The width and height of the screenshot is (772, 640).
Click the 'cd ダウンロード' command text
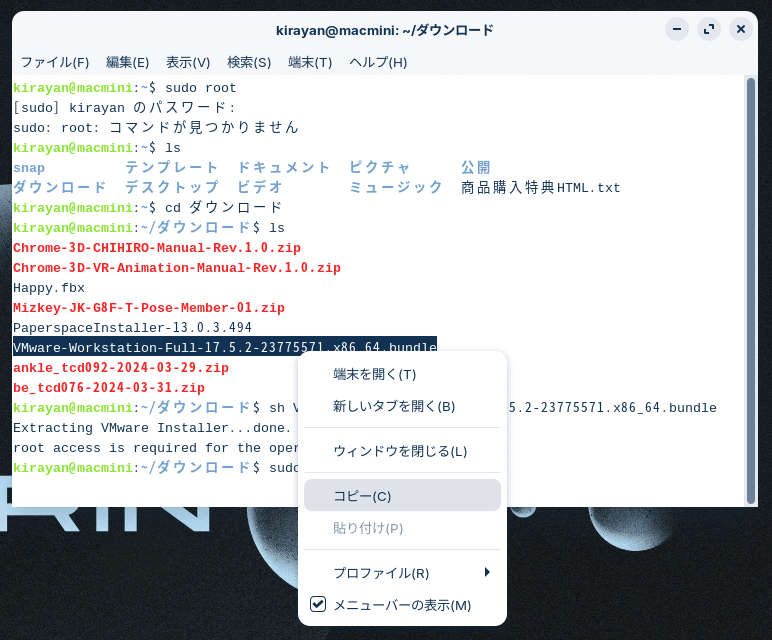(x=223, y=207)
